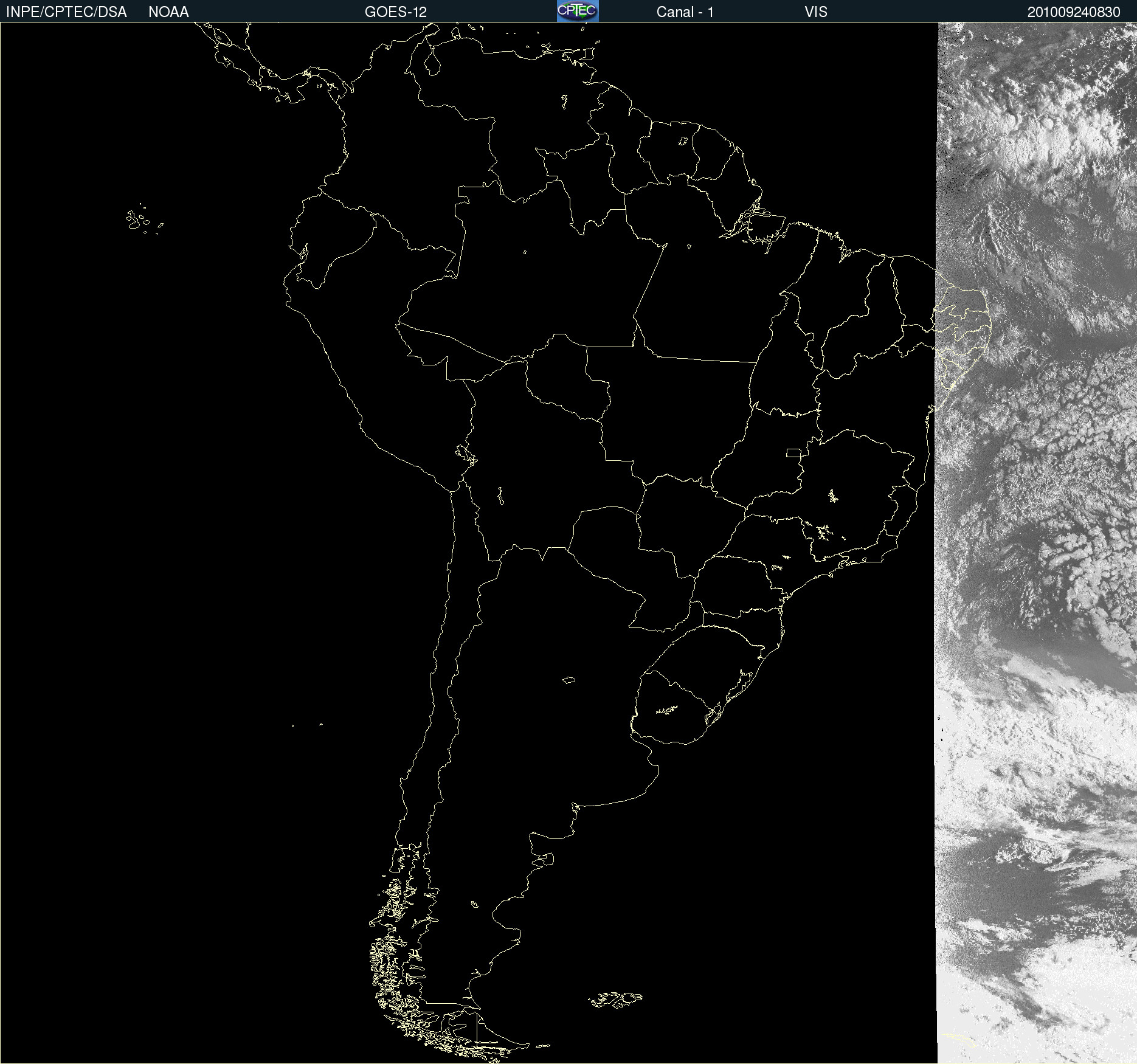Image resolution: width=1137 pixels, height=1064 pixels.
Task: Click the INPE/CPTEC/DSA header text
Action: (66, 12)
